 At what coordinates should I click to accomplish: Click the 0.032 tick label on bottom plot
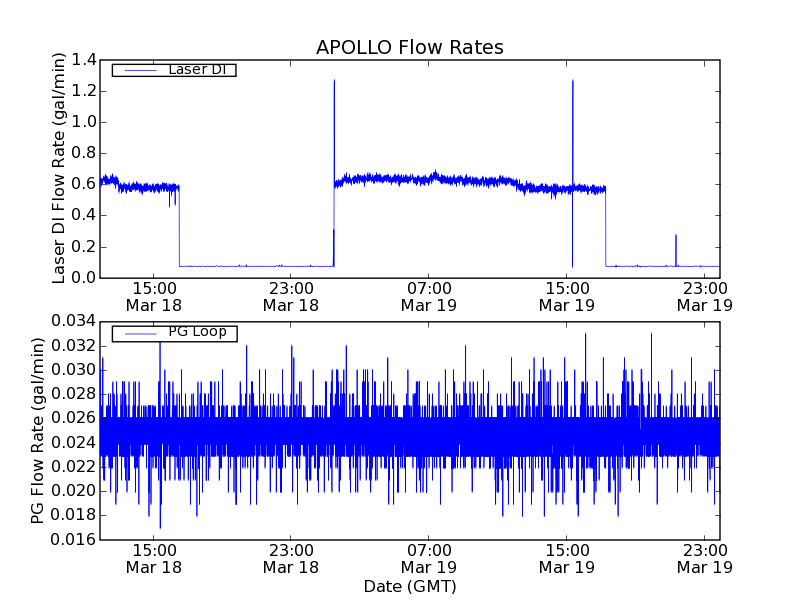click(x=73, y=346)
